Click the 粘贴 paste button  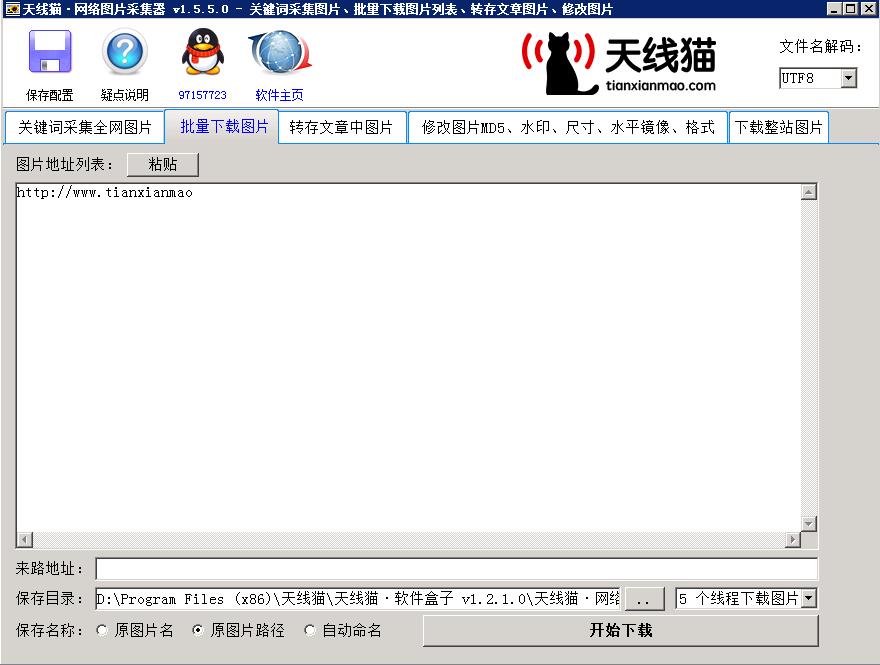tap(163, 164)
